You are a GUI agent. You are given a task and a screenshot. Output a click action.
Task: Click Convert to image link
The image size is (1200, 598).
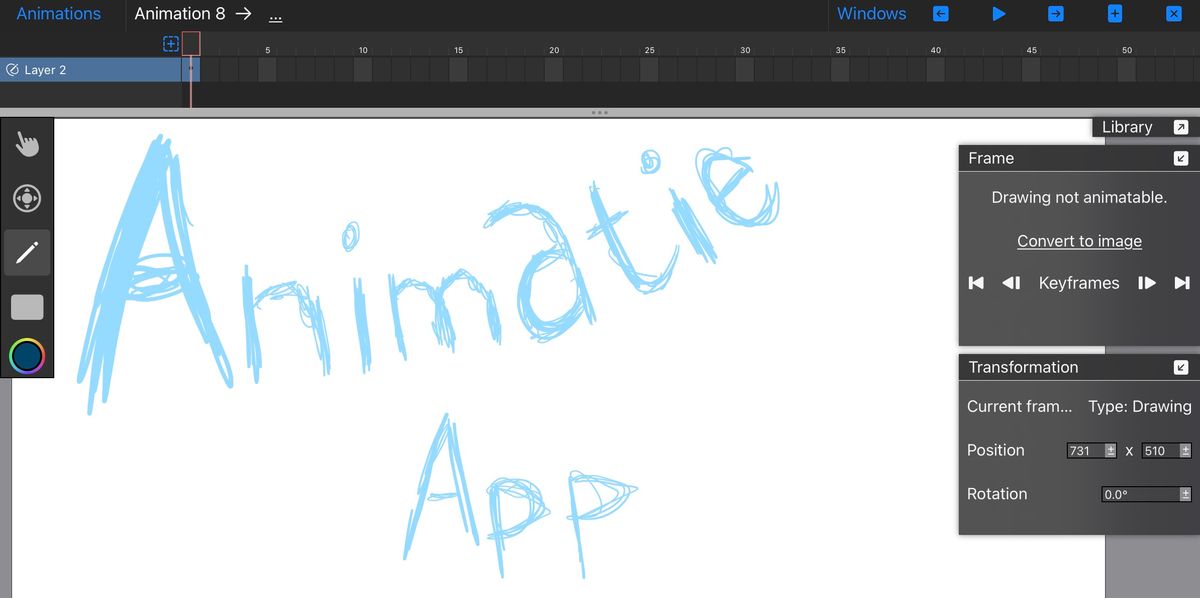(1079, 240)
